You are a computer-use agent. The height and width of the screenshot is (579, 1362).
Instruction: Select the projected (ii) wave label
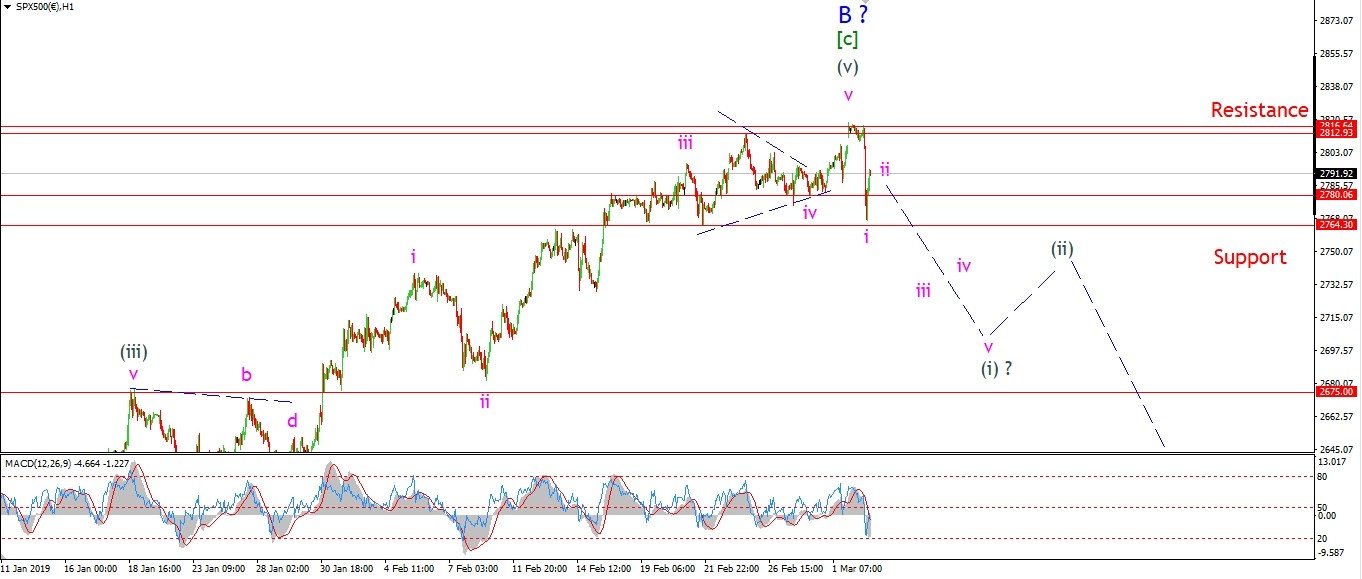pyautogui.click(x=1061, y=248)
